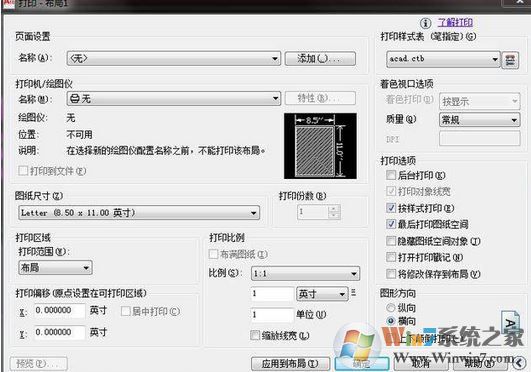The height and width of the screenshot is (372, 531).
Task: Open the printer/plotter 名称 dropdown
Action: [174, 99]
